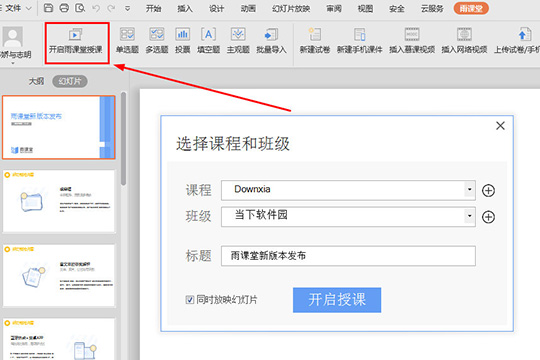This screenshot has height=360, width=540.
Task: Switch to the 安全 tab
Action: [397, 8]
